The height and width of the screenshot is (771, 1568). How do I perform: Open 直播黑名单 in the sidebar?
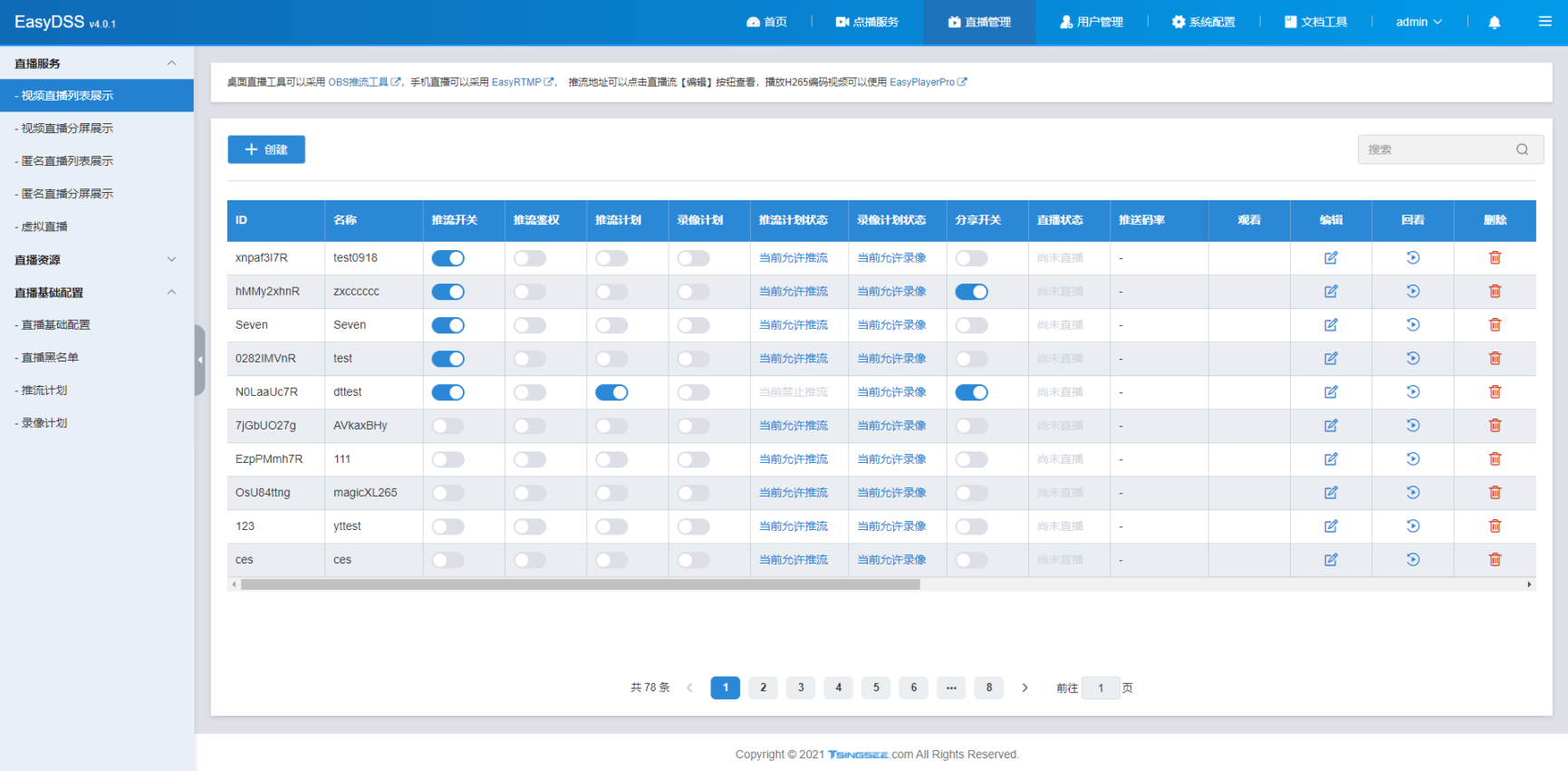click(97, 358)
